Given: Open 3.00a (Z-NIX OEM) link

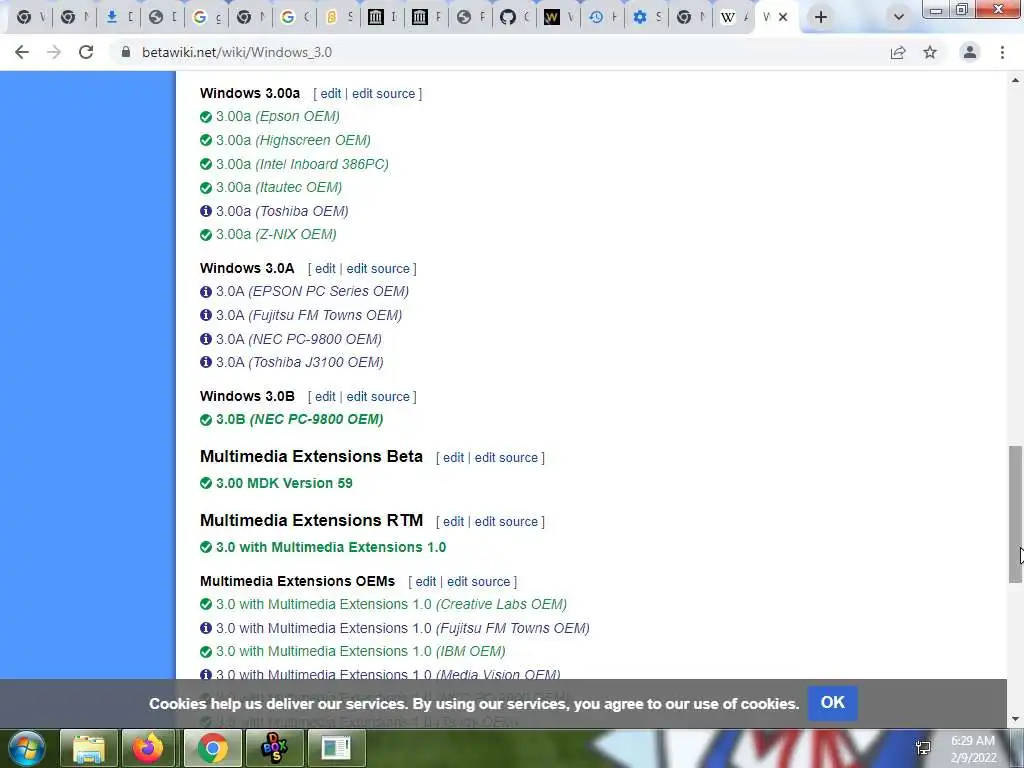Looking at the screenshot, I should 276,234.
